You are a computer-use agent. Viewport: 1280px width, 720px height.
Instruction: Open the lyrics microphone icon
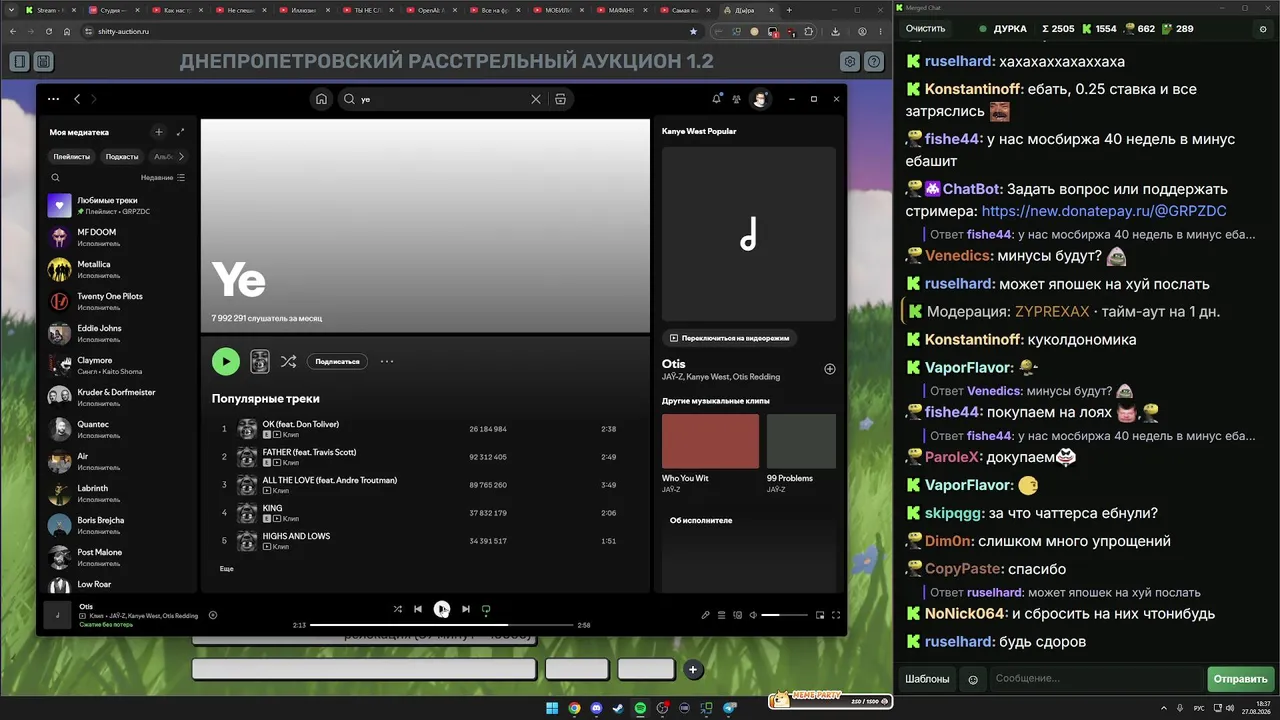[705, 615]
